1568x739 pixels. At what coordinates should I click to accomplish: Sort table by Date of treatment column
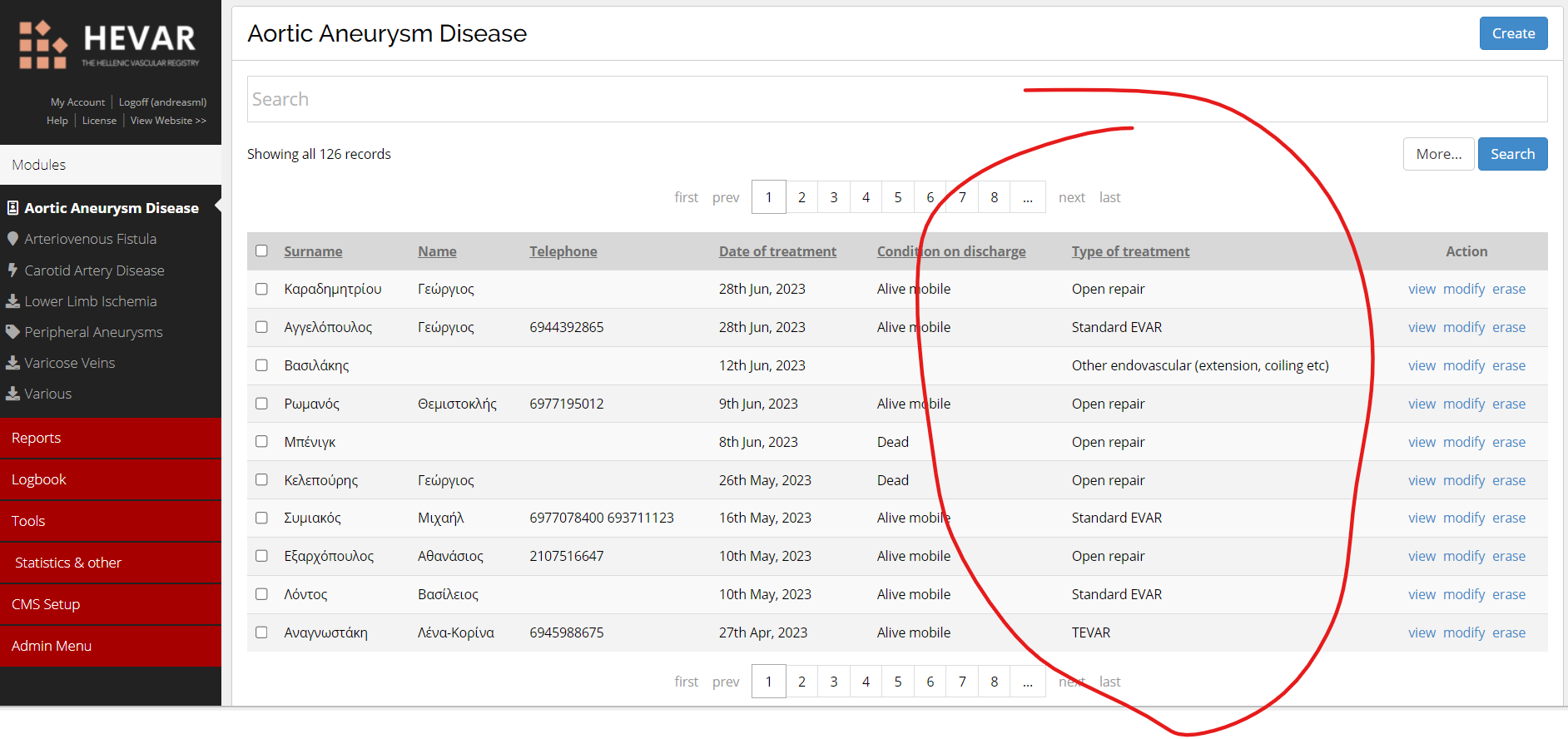777,251
